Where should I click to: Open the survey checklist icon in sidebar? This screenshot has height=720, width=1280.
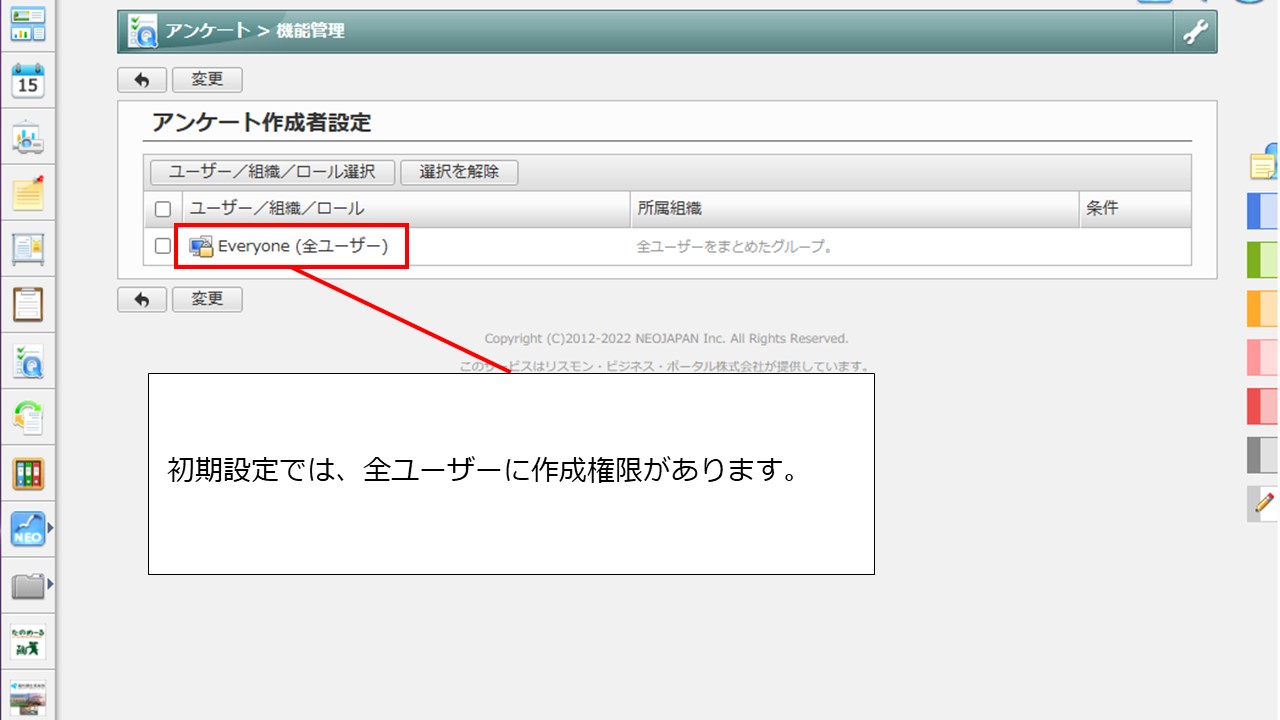[28, 361]
